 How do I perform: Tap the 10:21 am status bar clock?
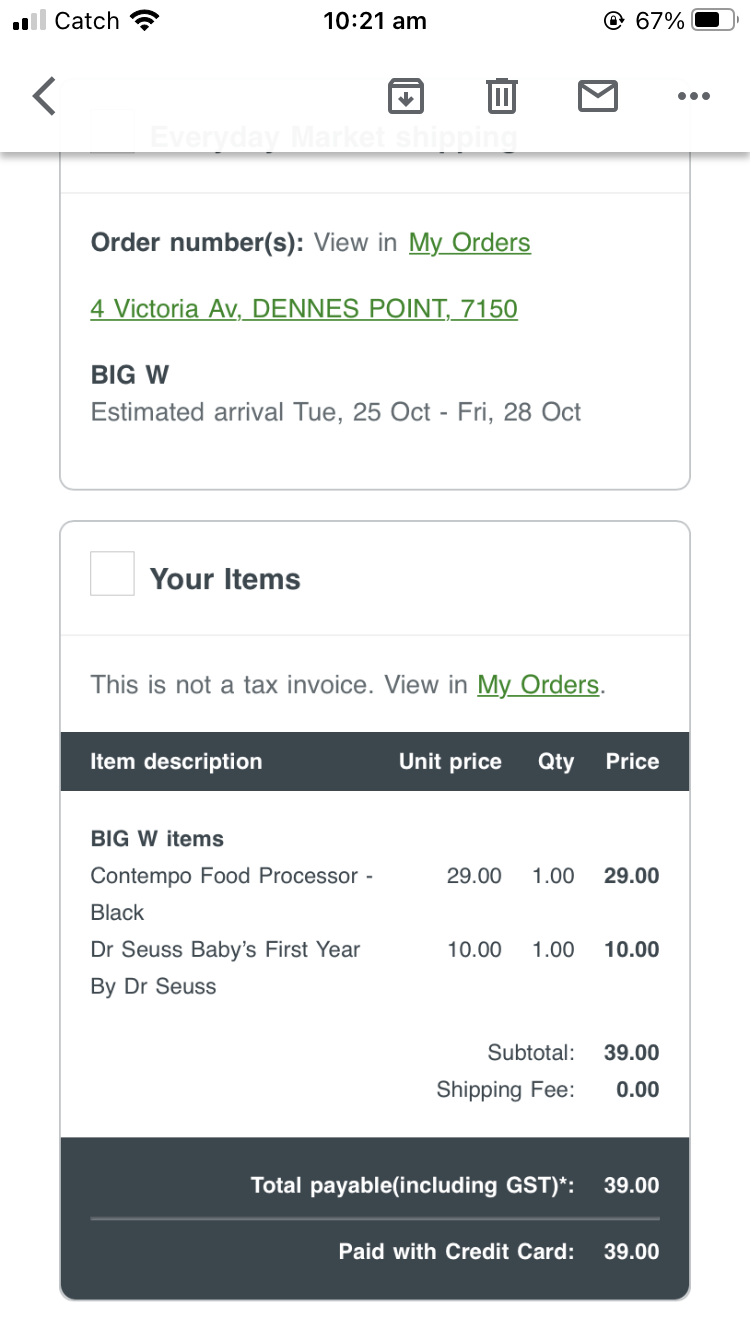(x=375, y=21)
